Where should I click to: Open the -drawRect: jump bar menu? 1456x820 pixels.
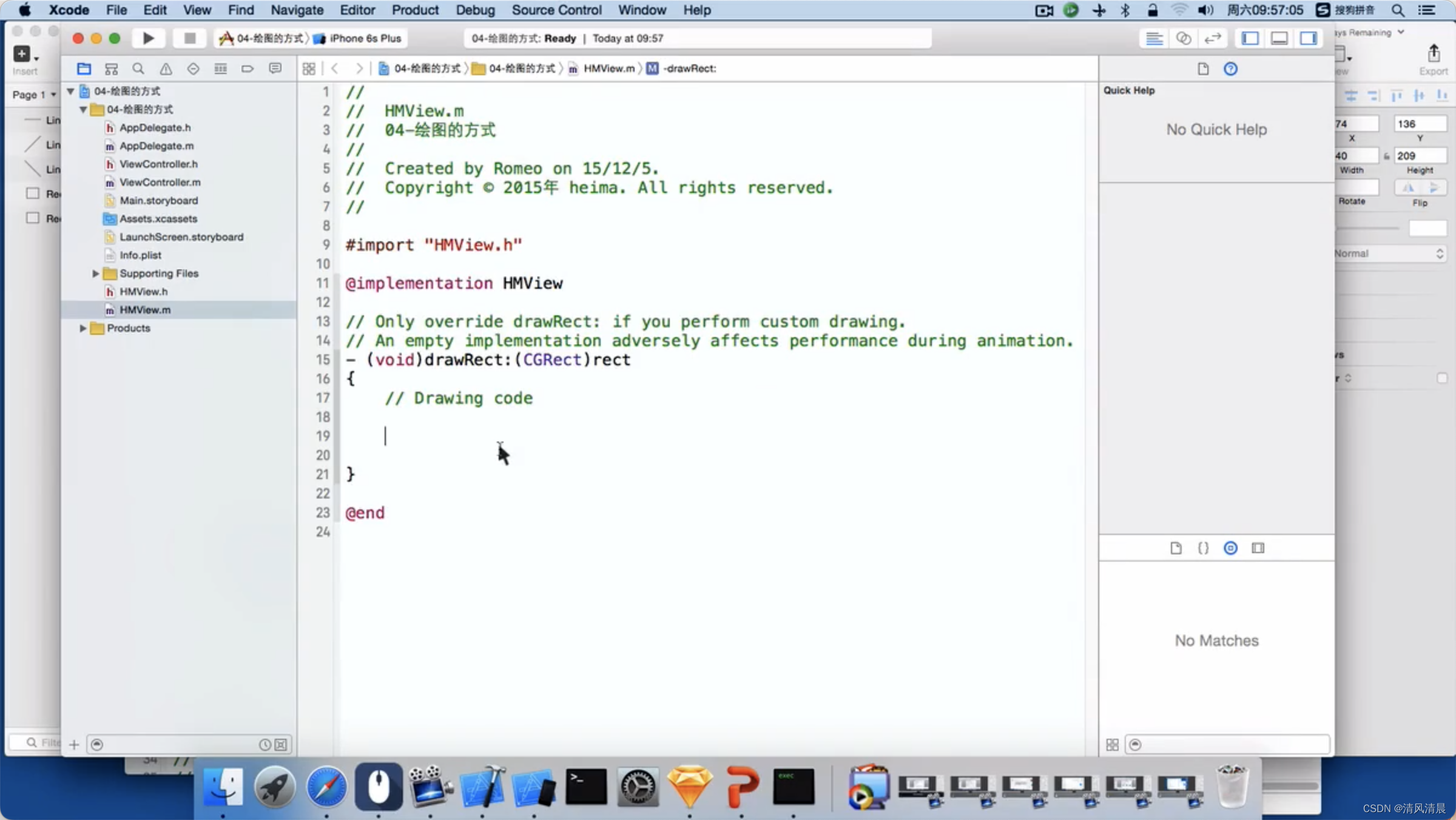pyautogui.click(x=681, y=69)
